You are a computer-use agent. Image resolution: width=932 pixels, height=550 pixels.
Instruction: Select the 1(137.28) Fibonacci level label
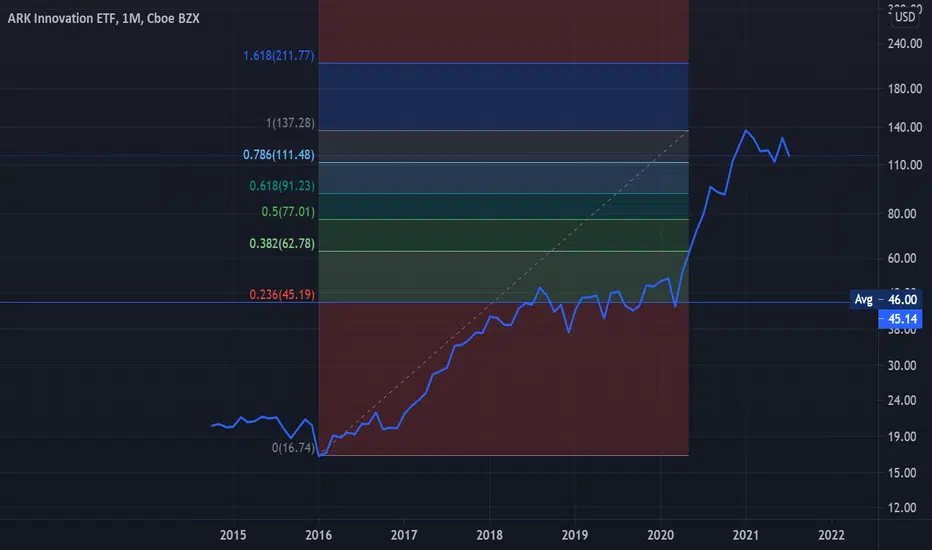(290, 123)
